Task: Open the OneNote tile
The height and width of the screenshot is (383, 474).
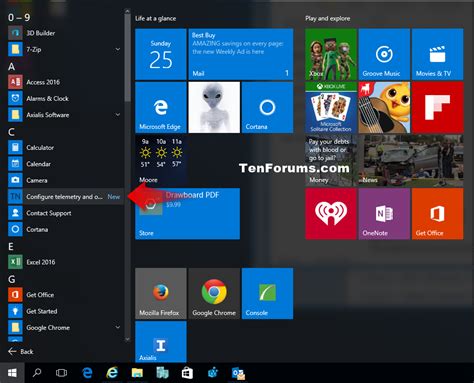Action: tap(384, 214)
